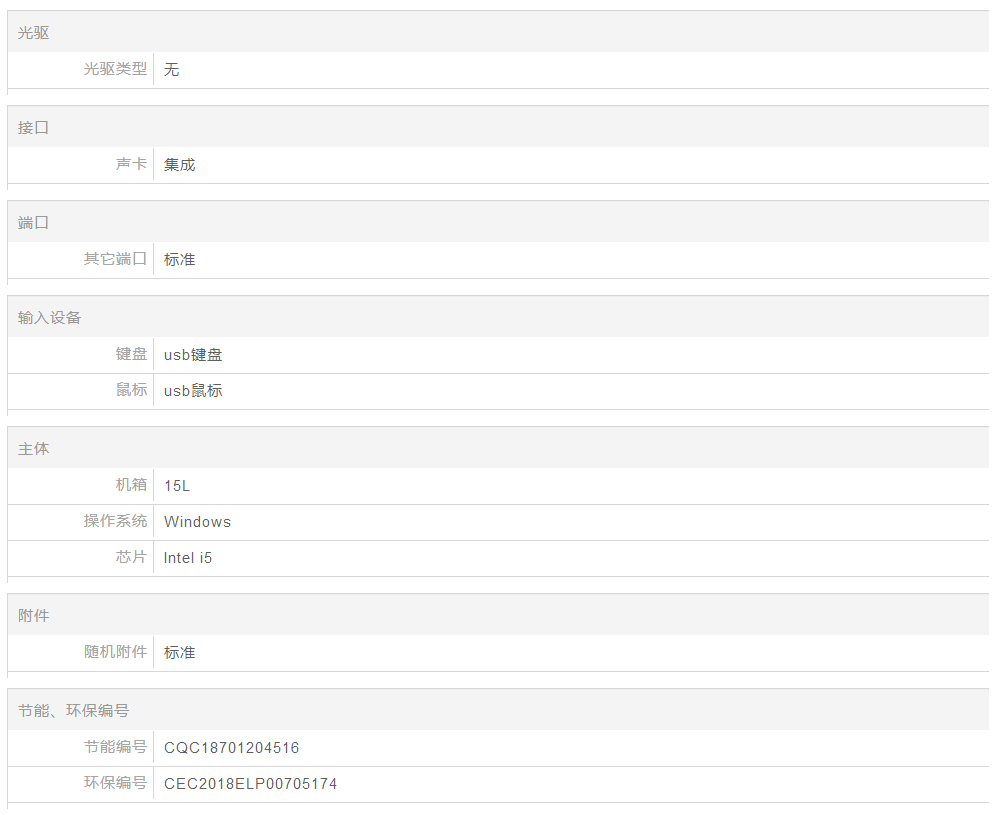Select the 随机附件 row label
996x815 pixels.
pos(115,652)
